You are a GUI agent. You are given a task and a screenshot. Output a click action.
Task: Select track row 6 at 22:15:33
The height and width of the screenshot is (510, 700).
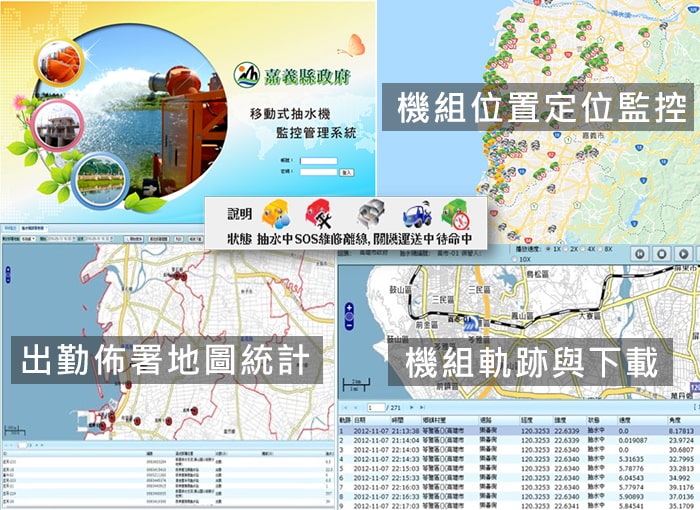click(x=519, y=478)
